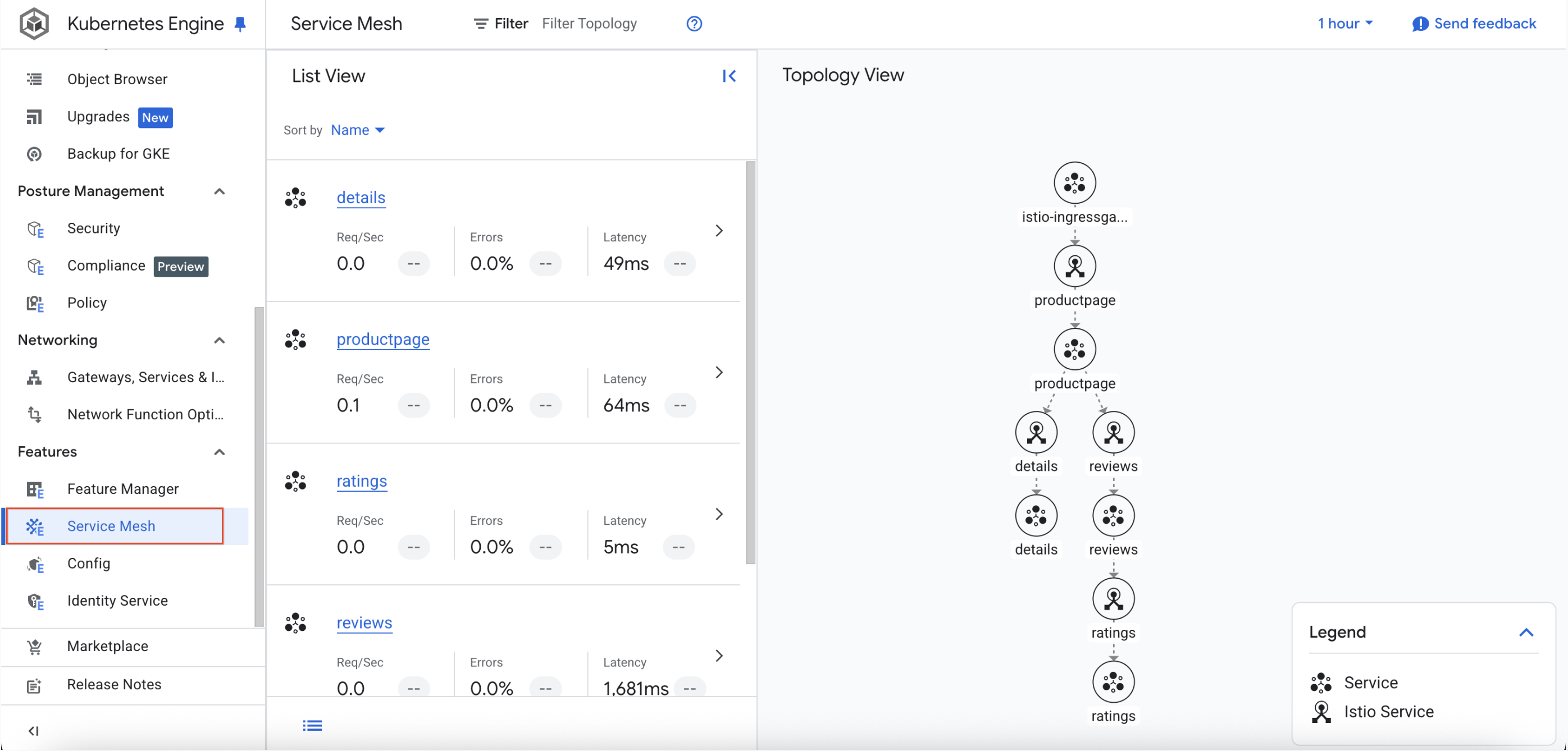Open Identity Service in the sidebar
1568x751 pixels.
pyautogui.click(x=117, y=601)
